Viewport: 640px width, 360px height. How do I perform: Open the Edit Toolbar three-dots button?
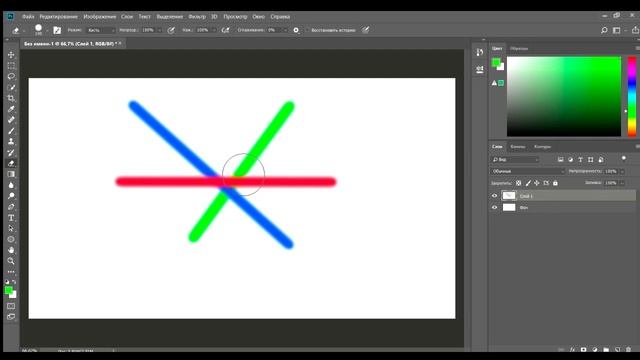tap(11, 272)
